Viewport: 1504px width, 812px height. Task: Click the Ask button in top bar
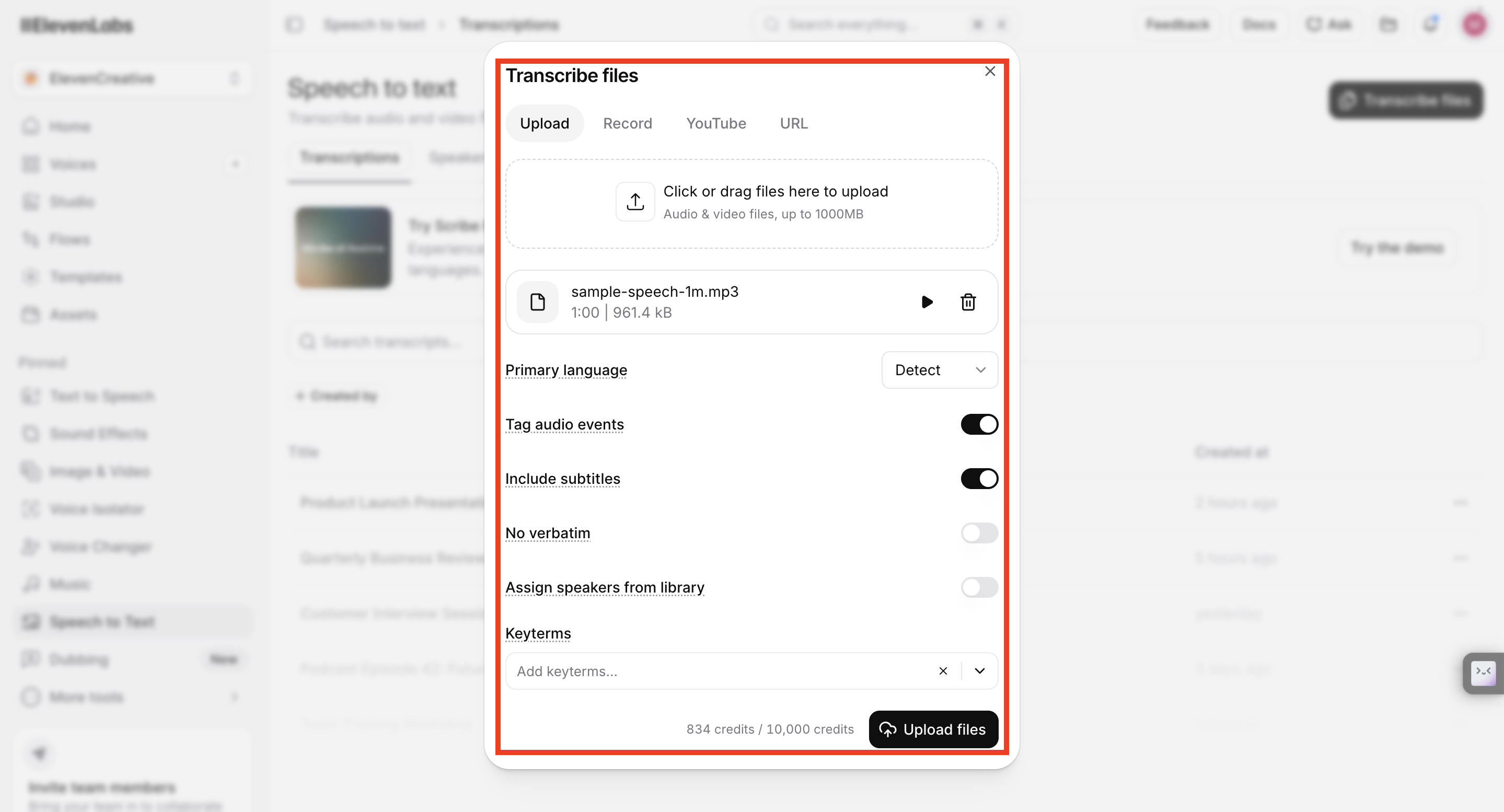[1329, 24]
